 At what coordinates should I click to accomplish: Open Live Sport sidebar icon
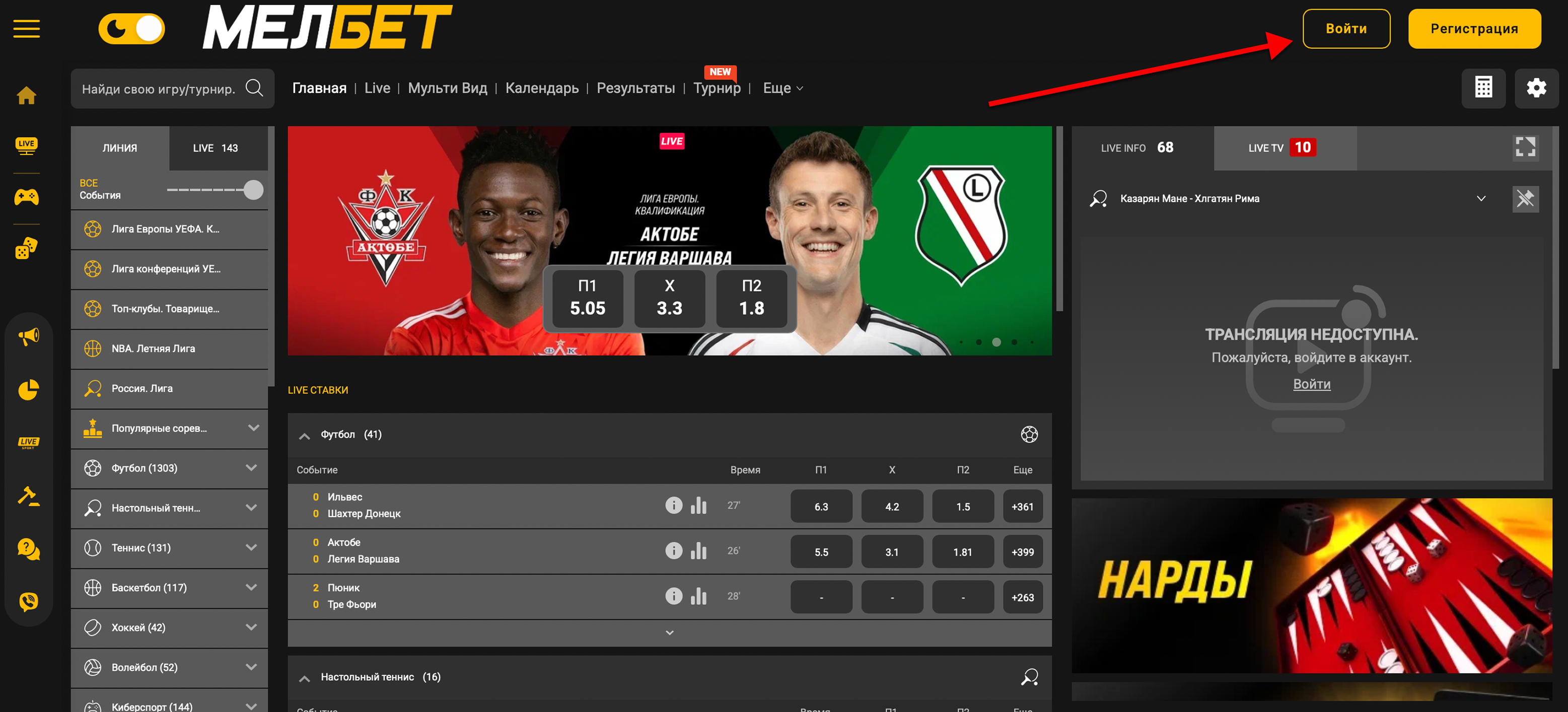click(x=28, y=443)
